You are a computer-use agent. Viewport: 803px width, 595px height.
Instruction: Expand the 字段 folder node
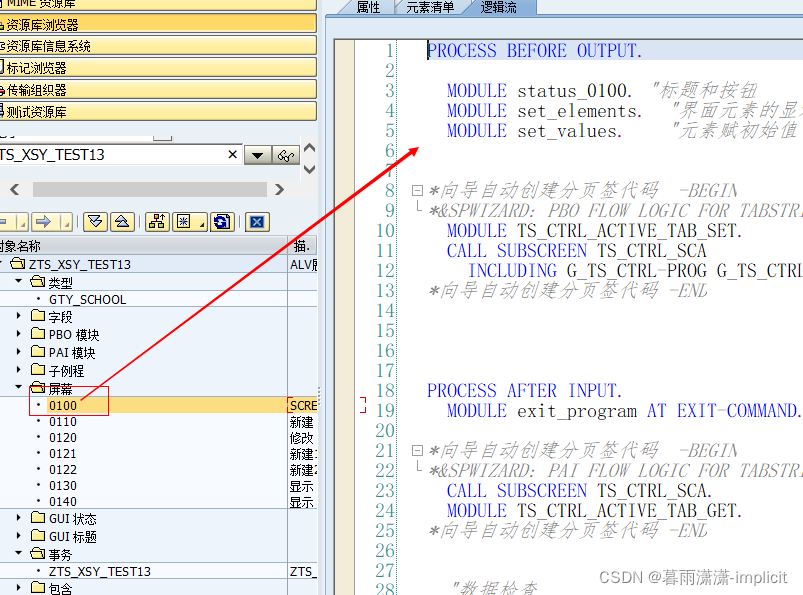pos(19,316)
